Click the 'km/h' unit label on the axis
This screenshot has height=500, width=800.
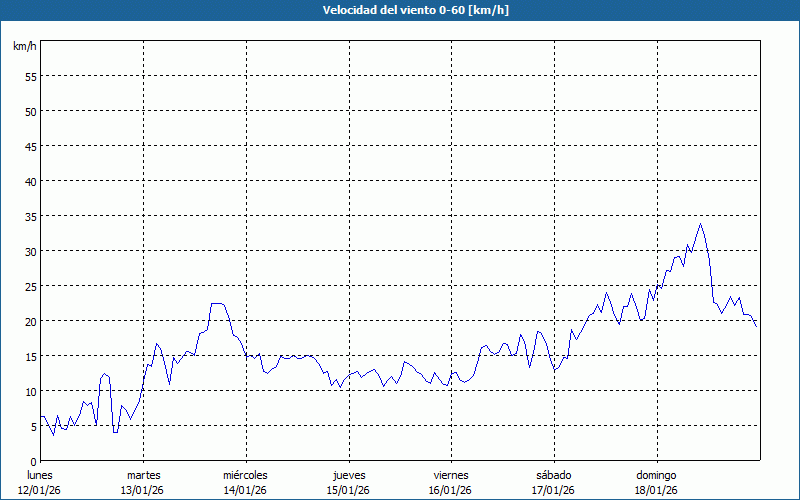[x=24, y=46]
